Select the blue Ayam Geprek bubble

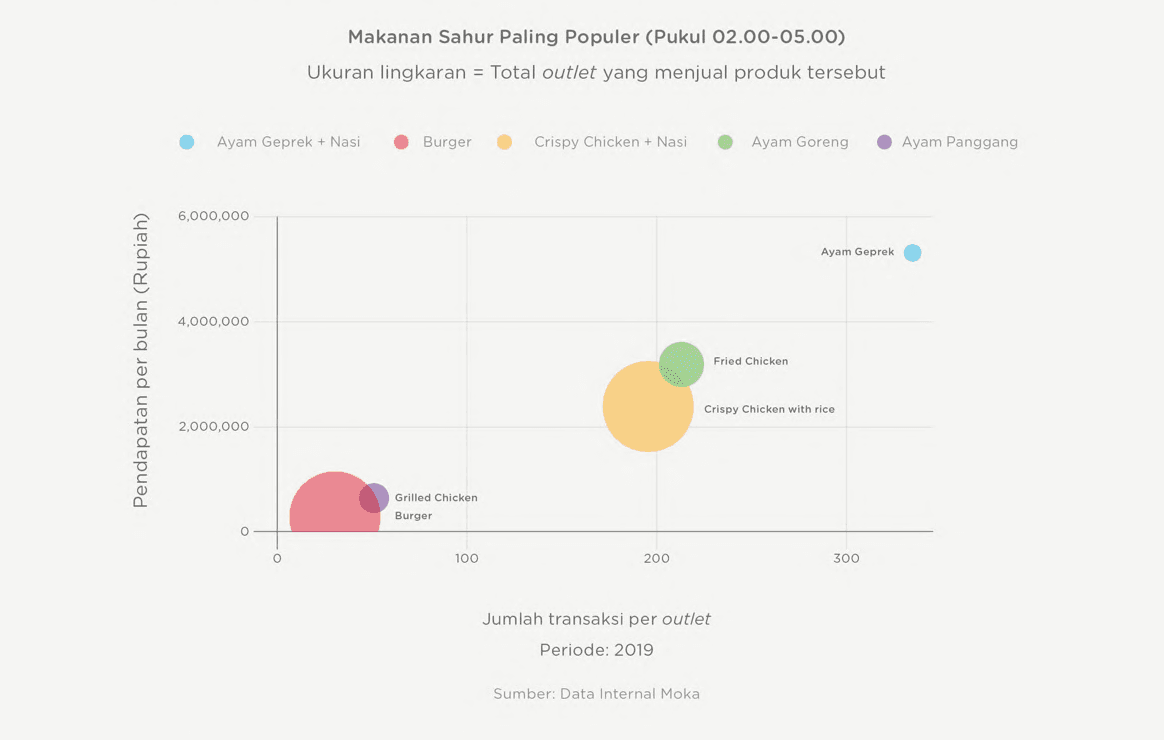912,253
